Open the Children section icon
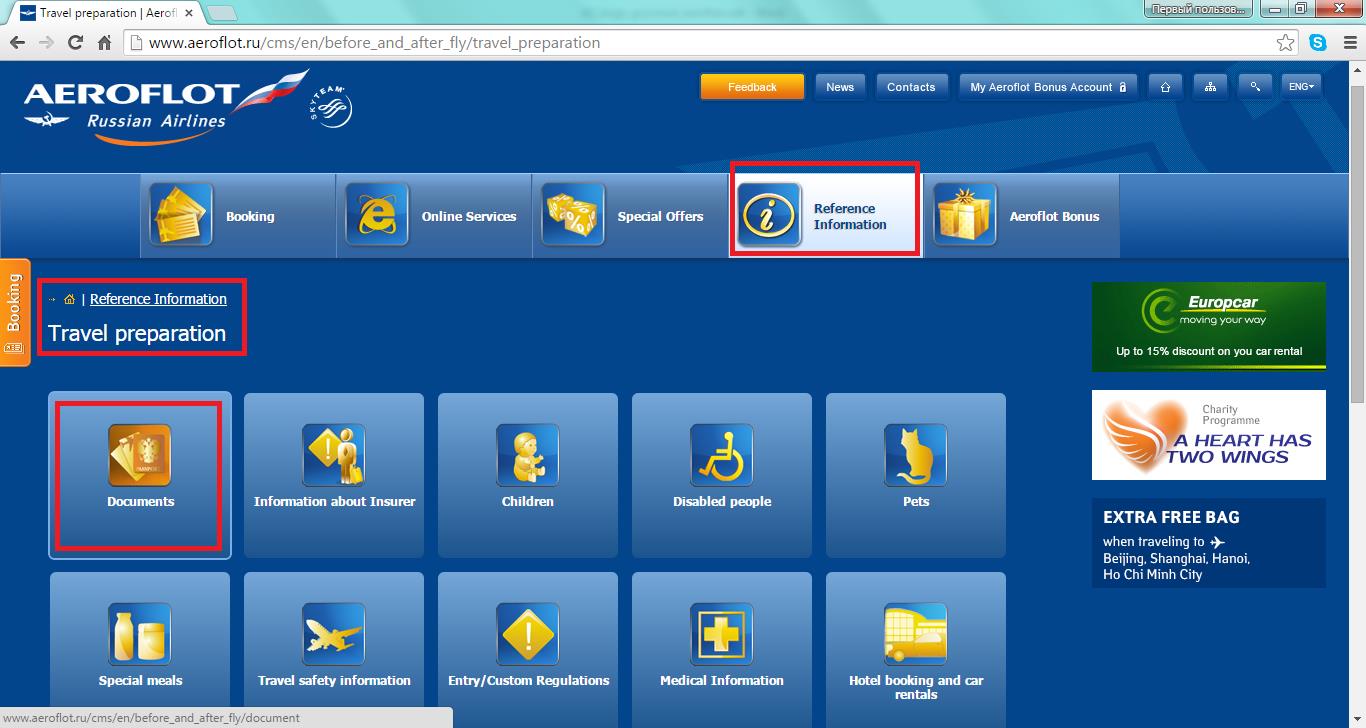 [528, 455]
